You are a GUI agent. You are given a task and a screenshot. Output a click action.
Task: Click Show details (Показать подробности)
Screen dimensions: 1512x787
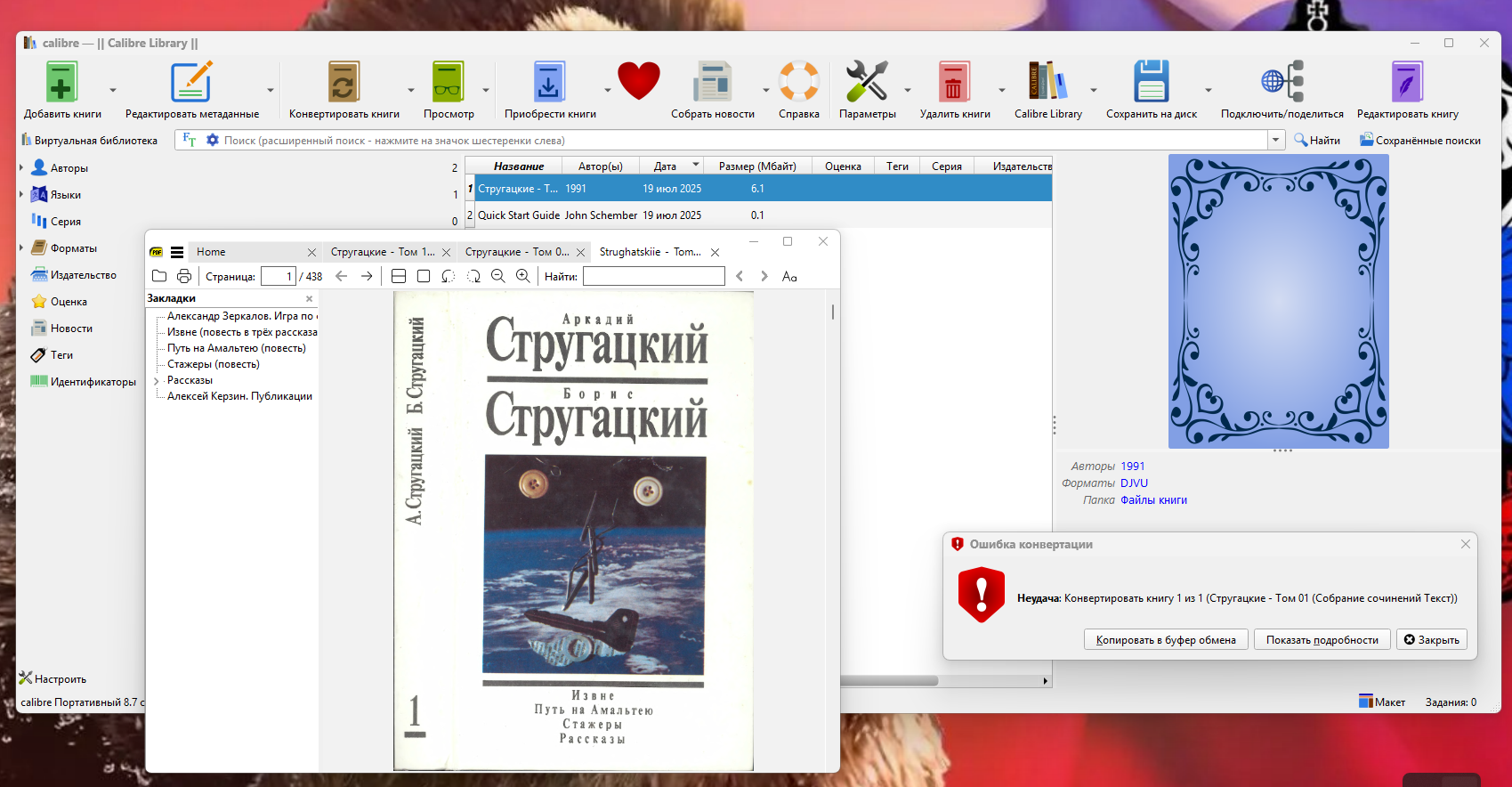[1322, 639]
